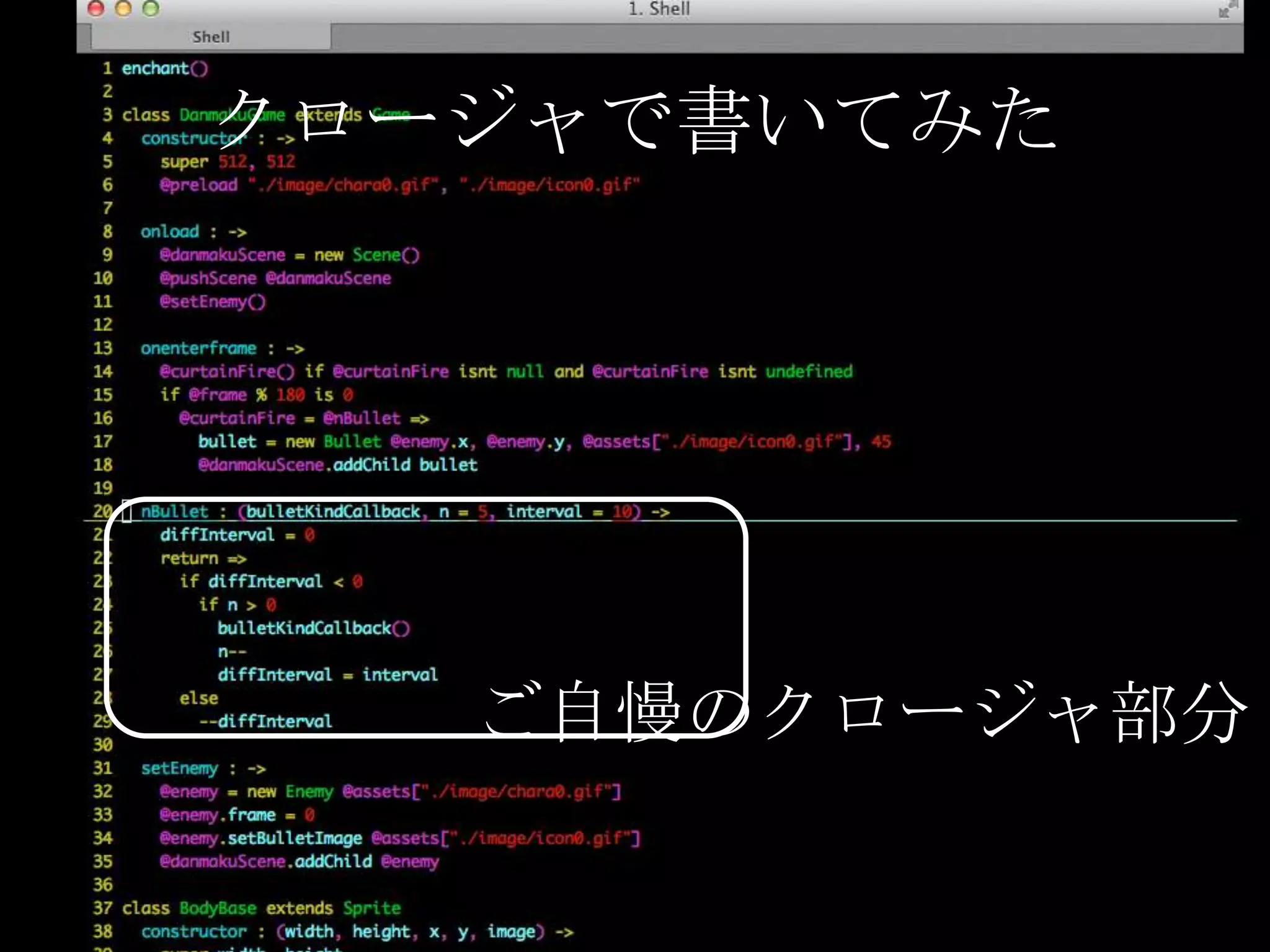The image size is (1270, 952).
Task: Click the red close window button
Action: [95, 9]
